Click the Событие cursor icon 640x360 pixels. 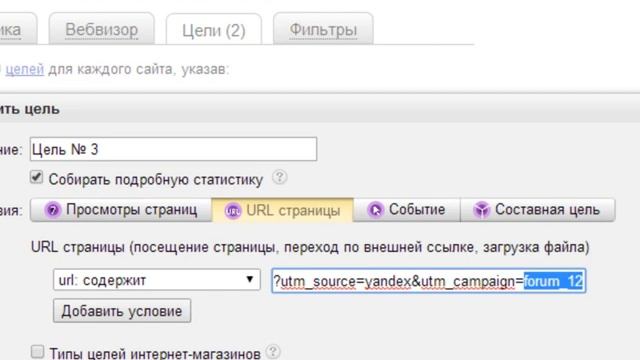(376, 210)
